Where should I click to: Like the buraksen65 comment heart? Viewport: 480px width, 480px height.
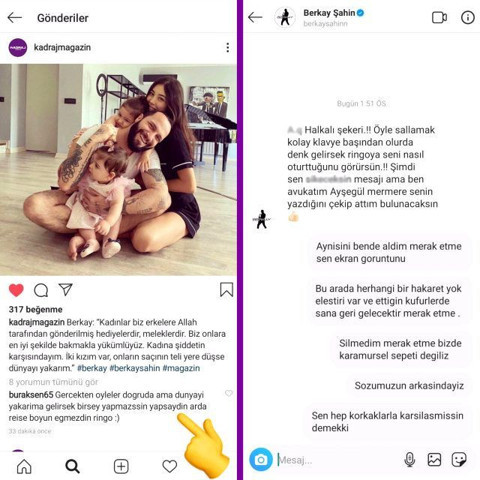click(x=229, y=393)
